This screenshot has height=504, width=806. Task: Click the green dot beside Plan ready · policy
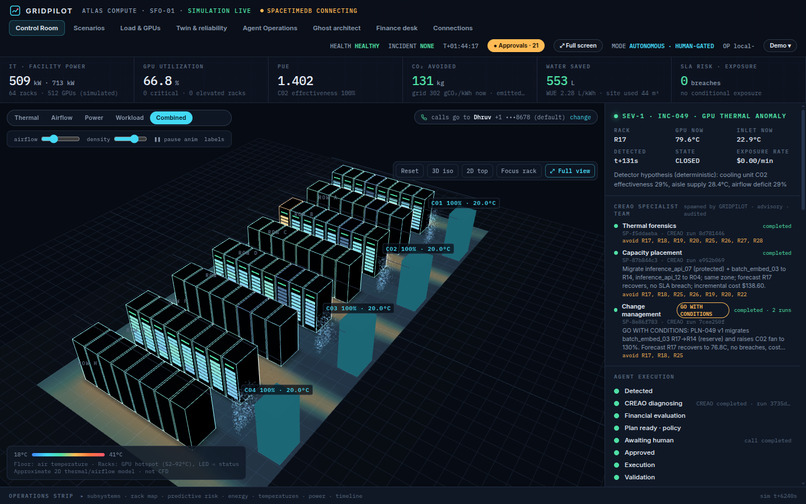pos(616,428)
